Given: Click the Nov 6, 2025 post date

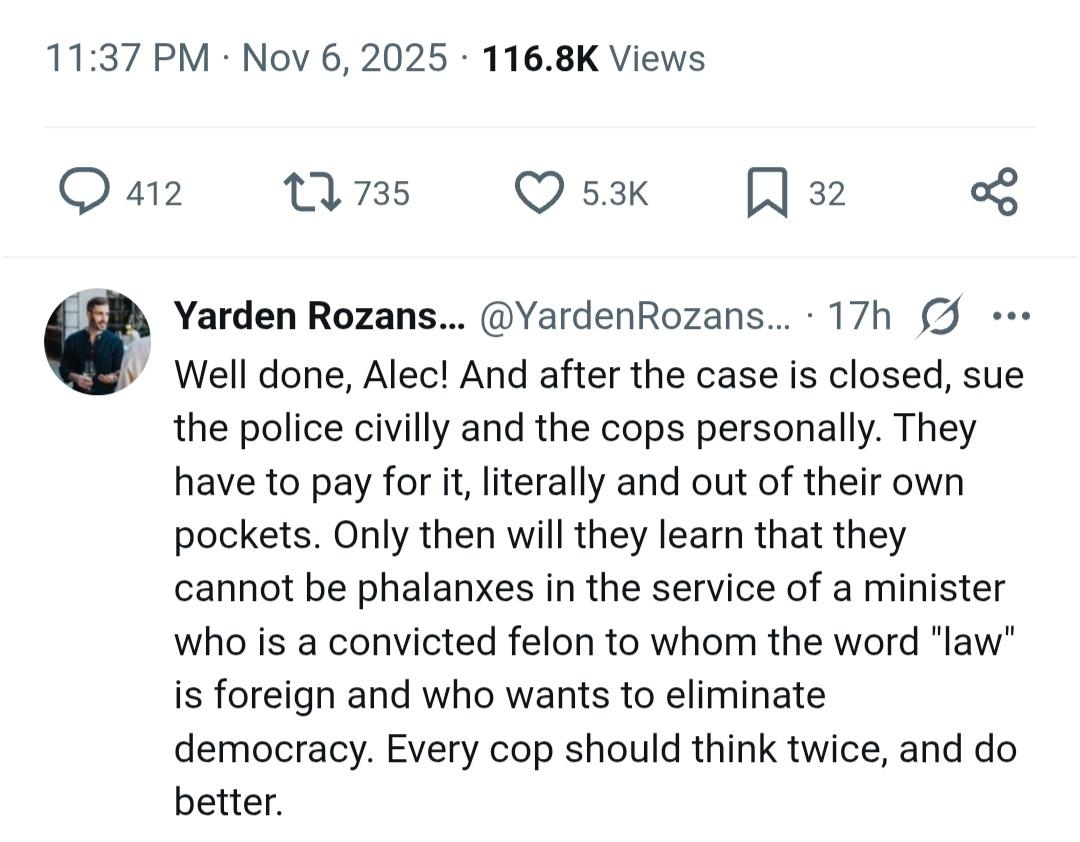Looking at the screenshot, I should click(x=344, y=58).
